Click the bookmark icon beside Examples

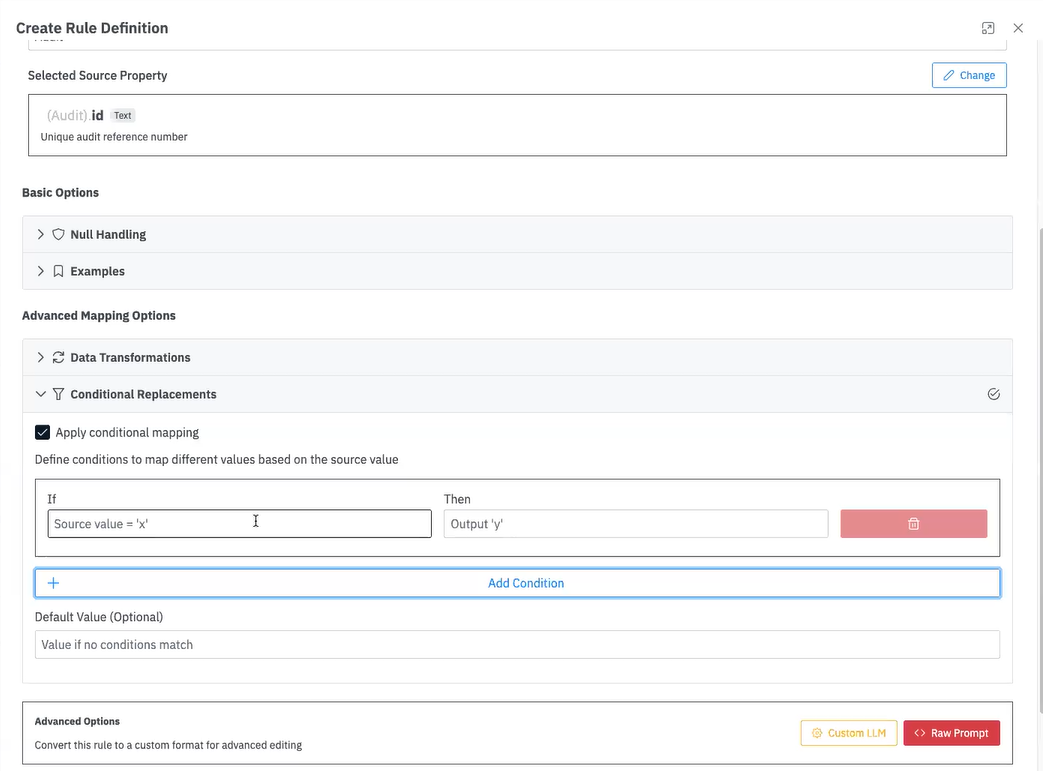(x=58, y=271)
